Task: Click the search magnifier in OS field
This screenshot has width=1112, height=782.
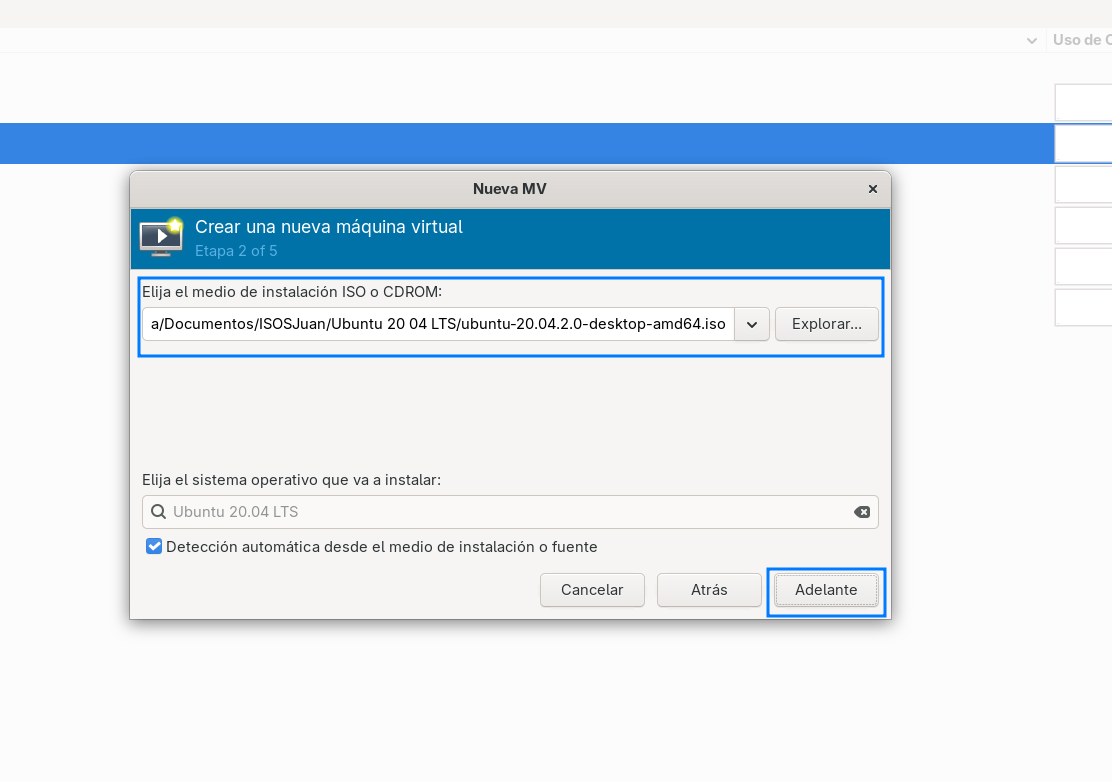Action: point(159,512)
